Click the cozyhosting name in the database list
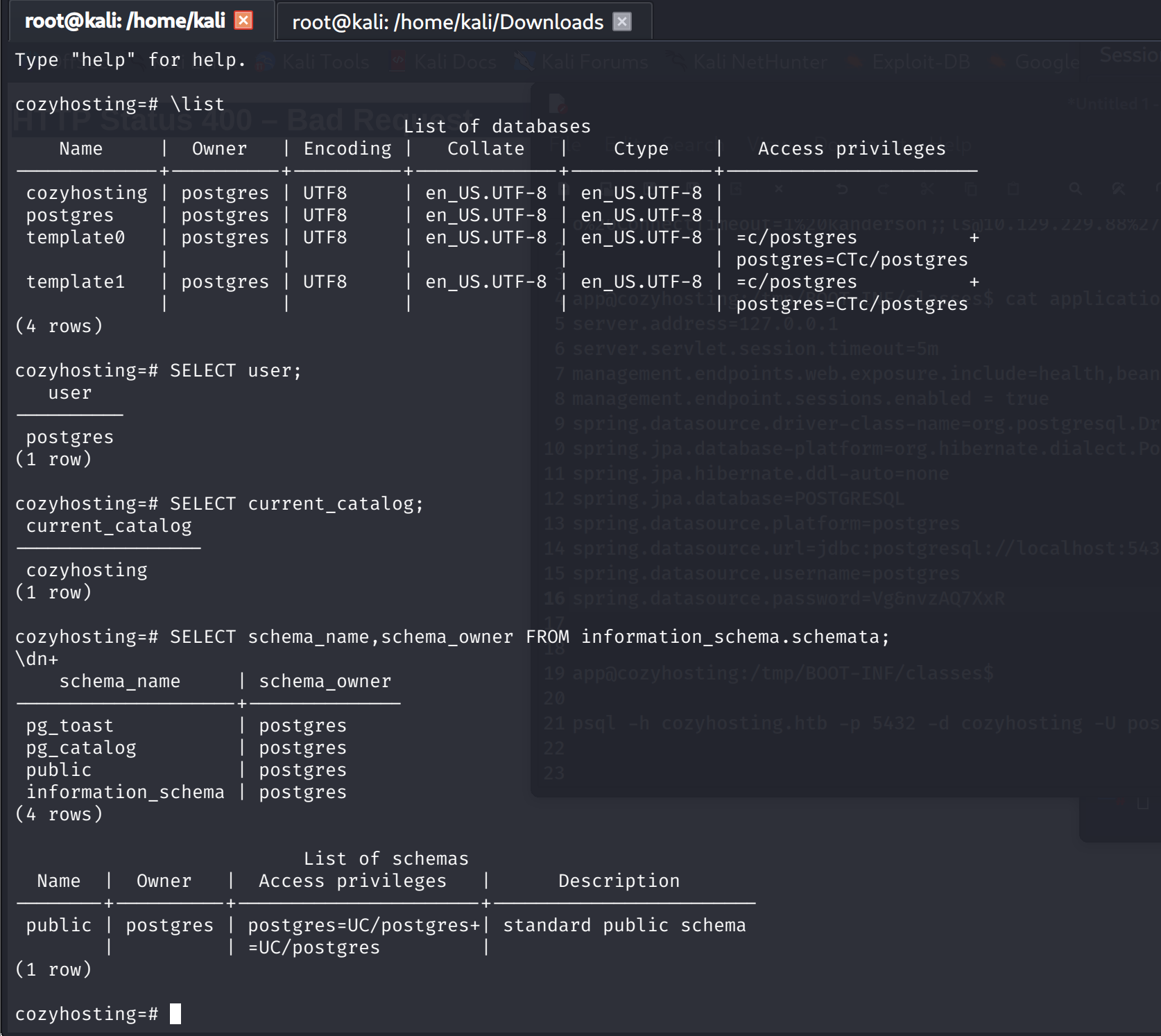This screenshot has height=1036, width=1161. pyautogui.click(x=87, y=193)
